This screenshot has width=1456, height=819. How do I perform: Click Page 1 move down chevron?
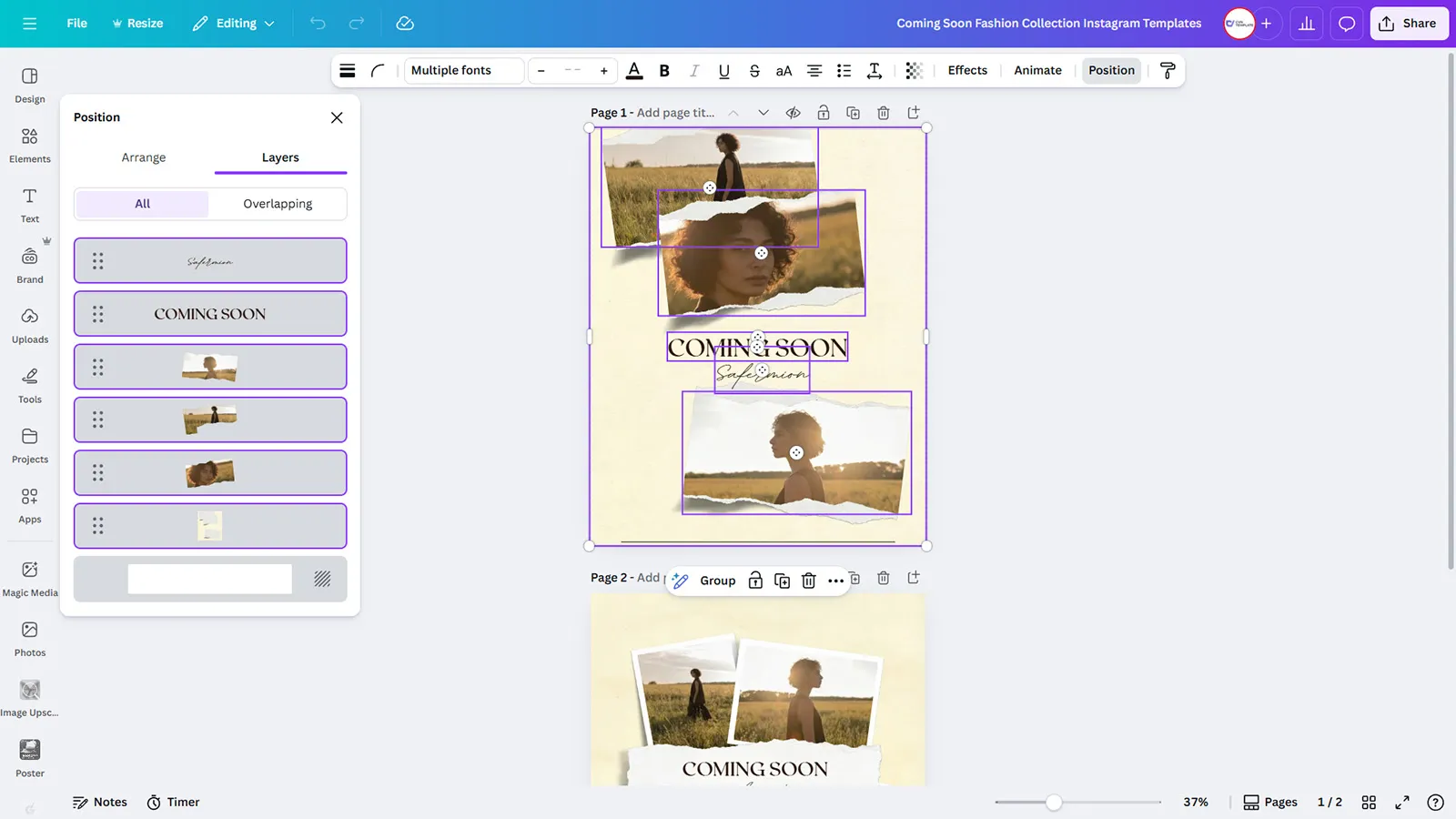tap(763, 113)
